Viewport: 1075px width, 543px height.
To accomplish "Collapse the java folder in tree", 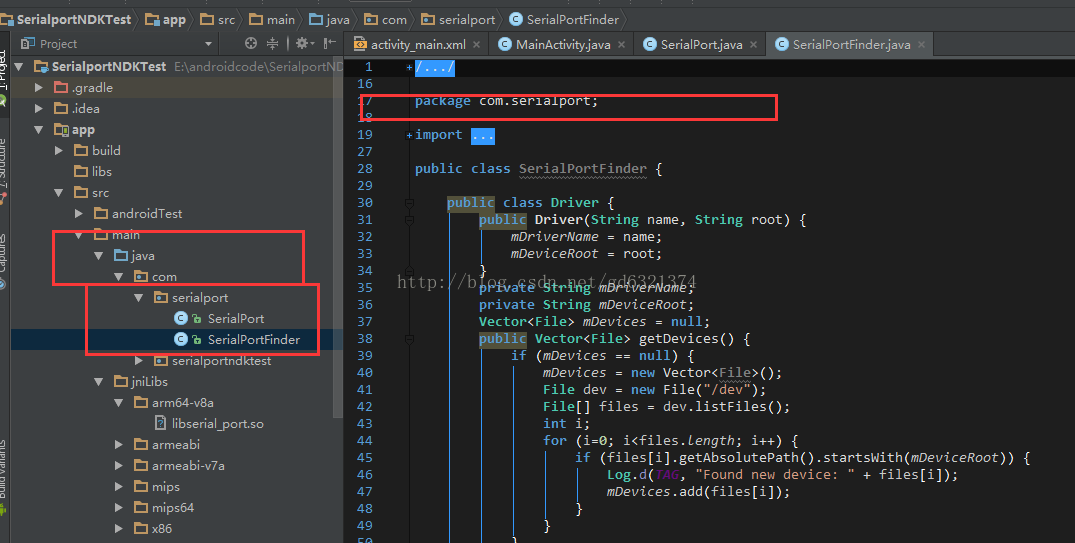I will [99, 256].
